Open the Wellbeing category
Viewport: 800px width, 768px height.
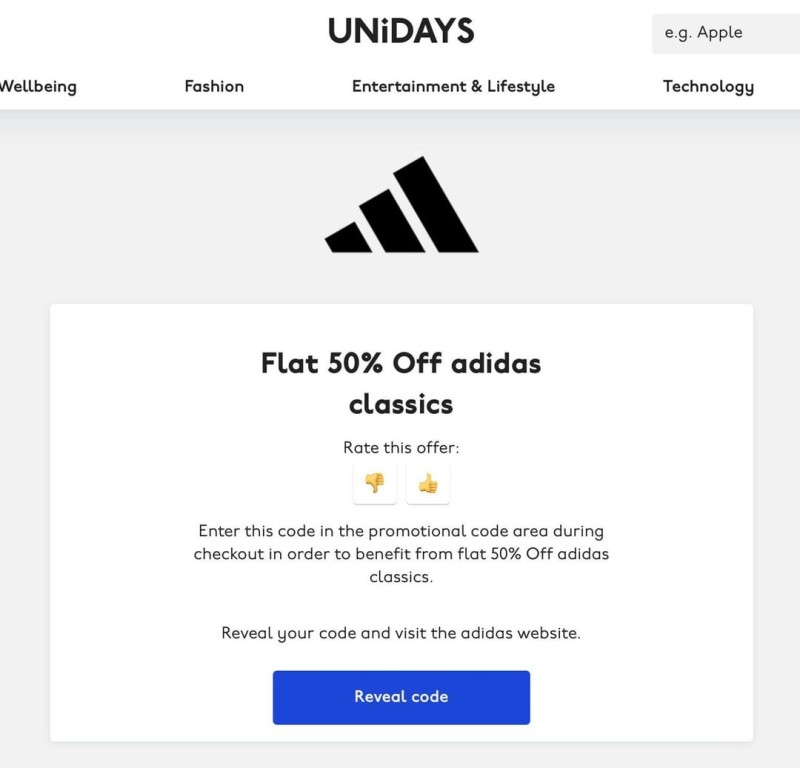point(38,86)
